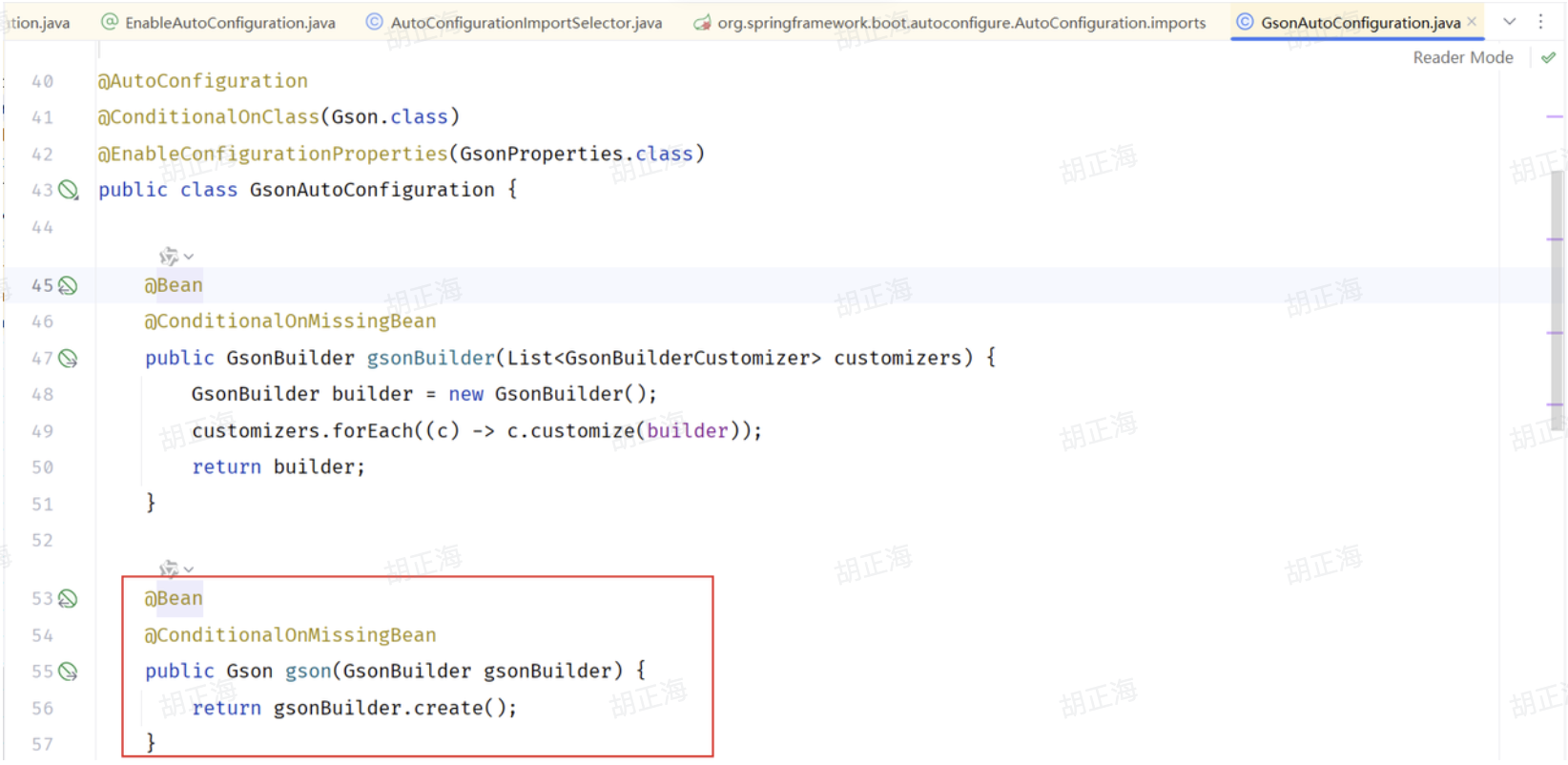Click line number 50 in the gutter

click(x=42, y=467)
